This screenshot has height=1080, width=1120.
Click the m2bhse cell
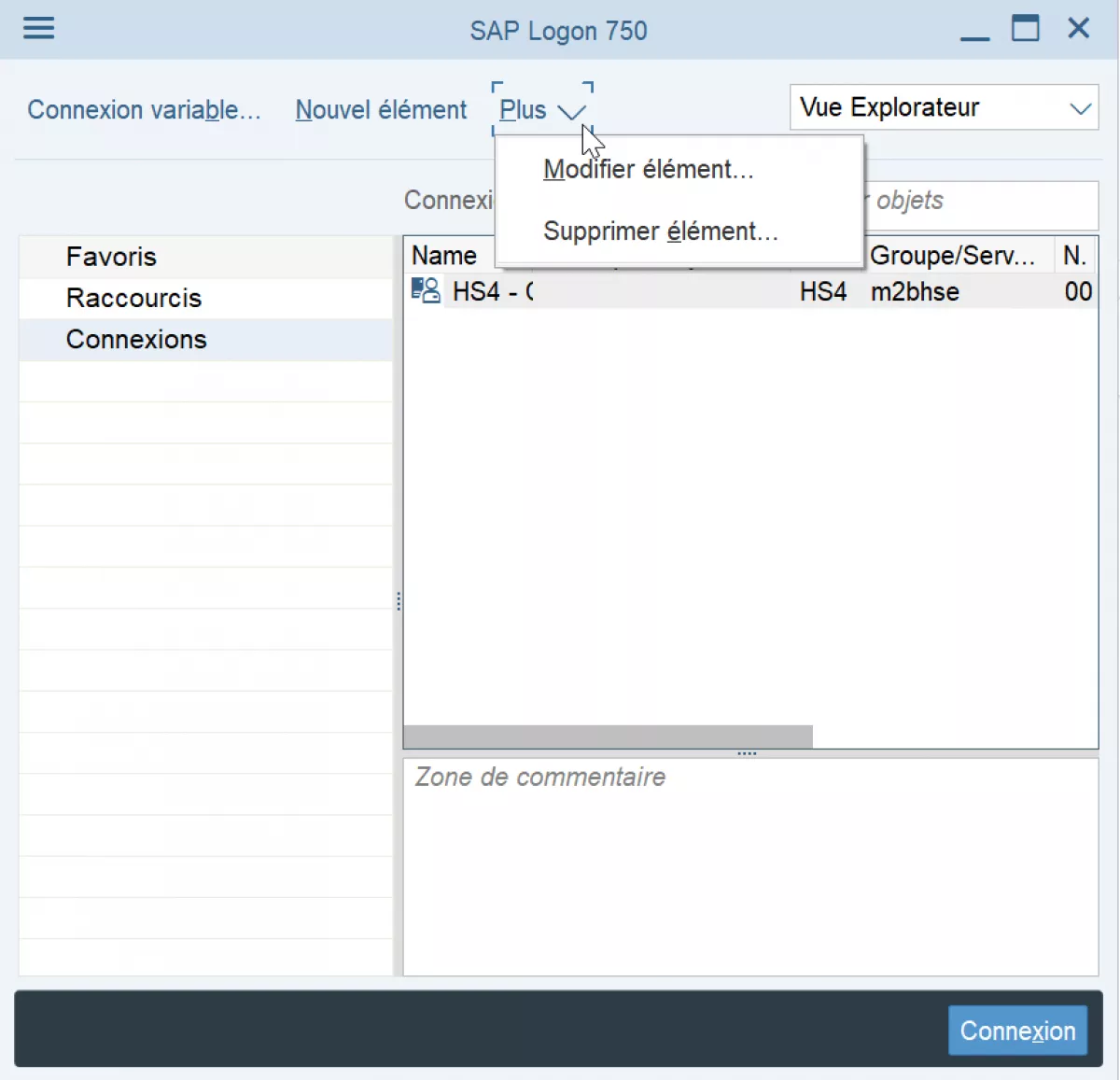tap(915, 291)
